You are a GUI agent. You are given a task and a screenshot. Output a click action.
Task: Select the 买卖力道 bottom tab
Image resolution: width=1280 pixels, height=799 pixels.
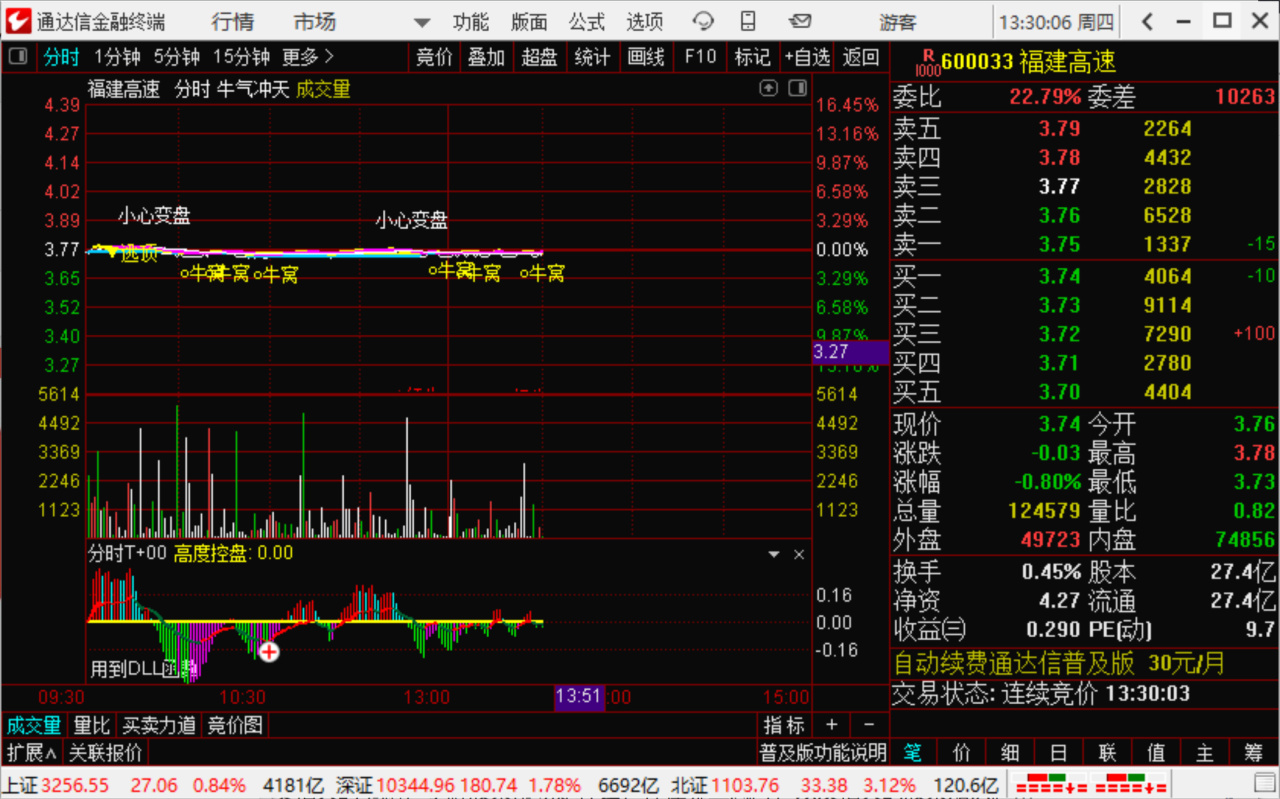(x=158, y=725)
